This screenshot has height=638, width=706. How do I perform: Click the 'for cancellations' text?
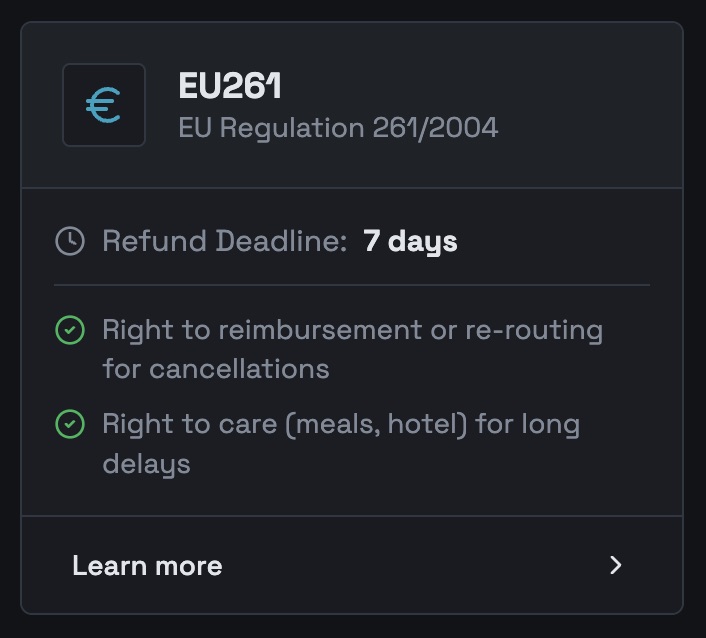point(215,368)
